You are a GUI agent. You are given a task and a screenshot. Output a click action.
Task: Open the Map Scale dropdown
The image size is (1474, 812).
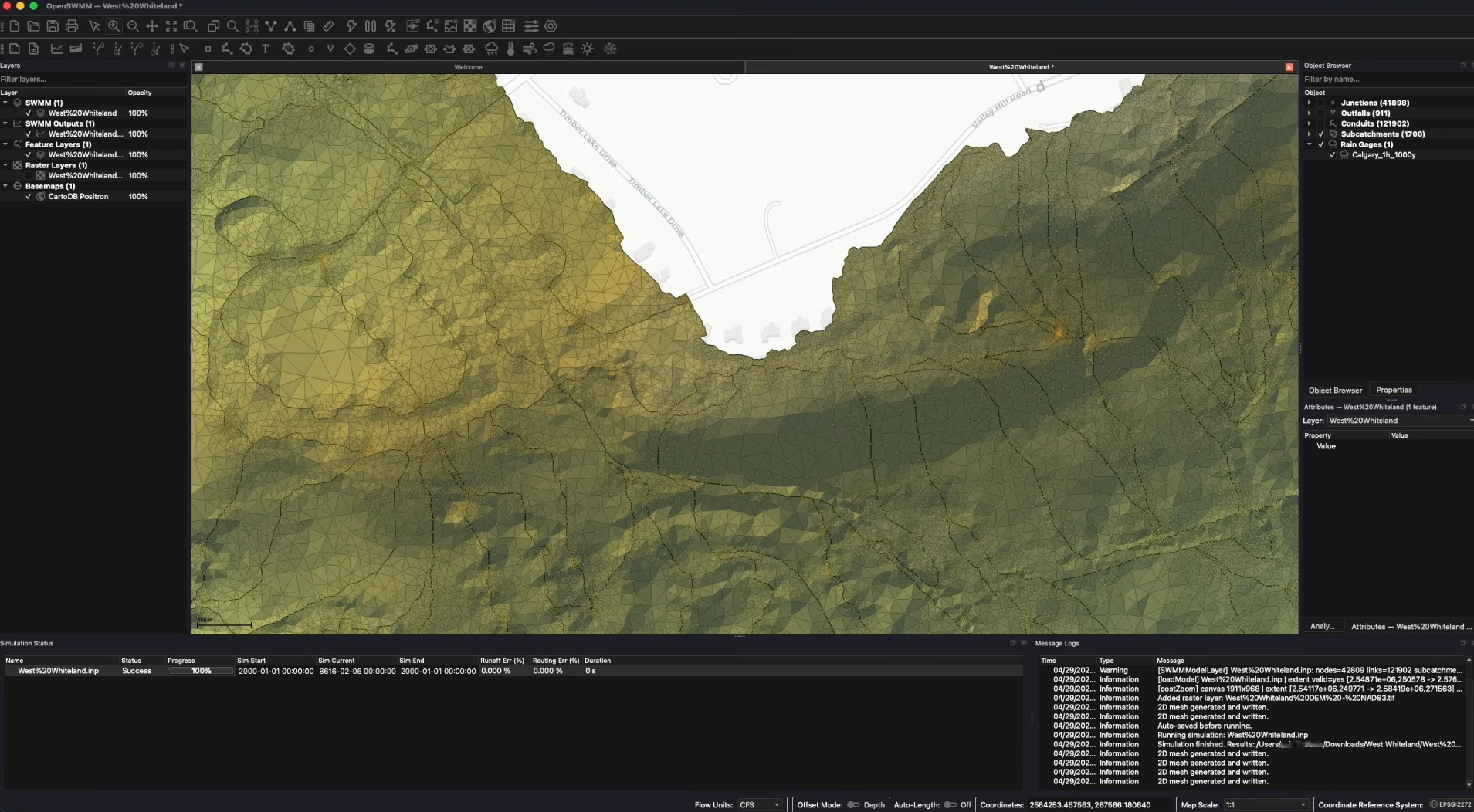pos(1266,804)
